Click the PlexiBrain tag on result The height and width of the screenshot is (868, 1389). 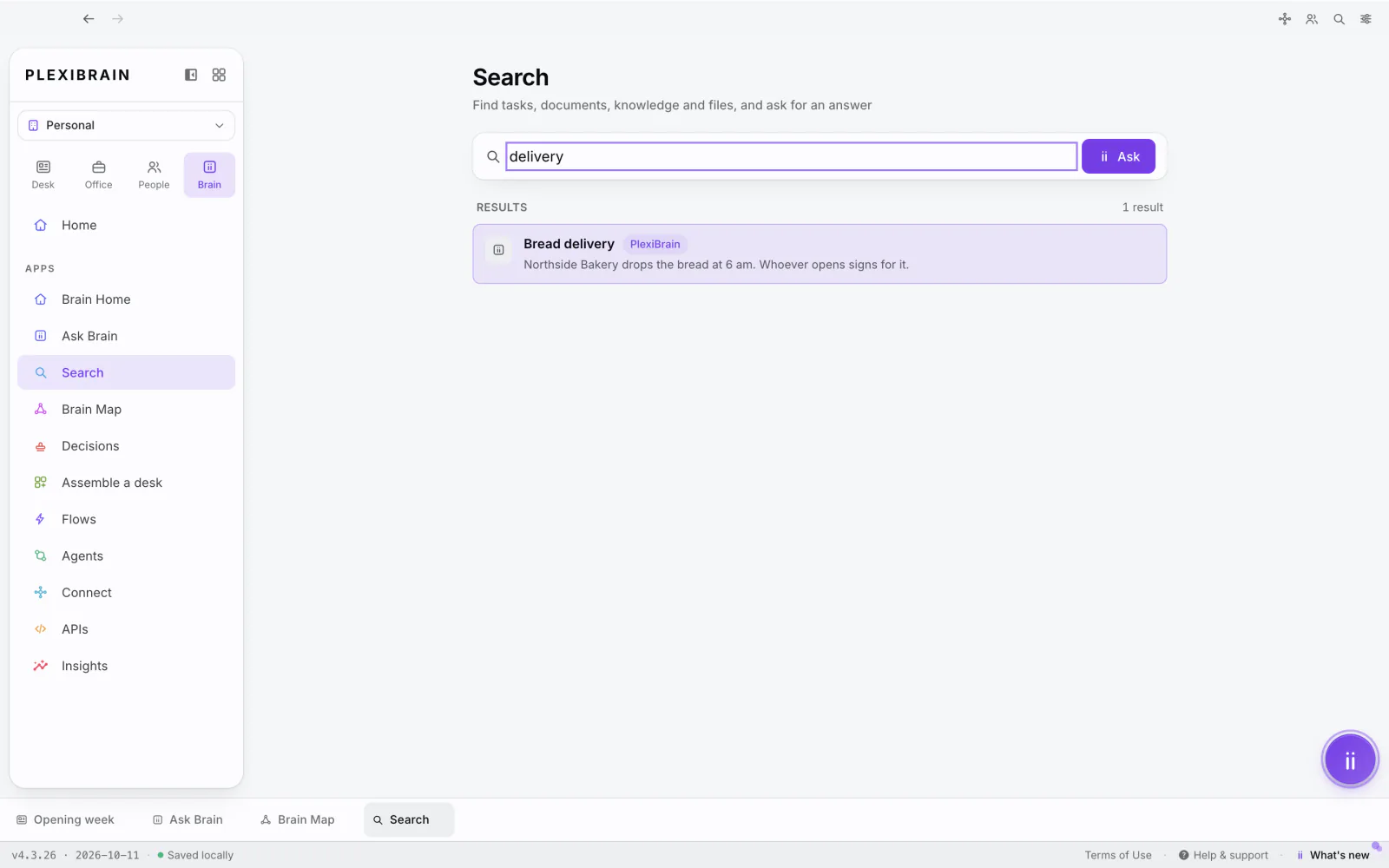[x=655, y=244]
